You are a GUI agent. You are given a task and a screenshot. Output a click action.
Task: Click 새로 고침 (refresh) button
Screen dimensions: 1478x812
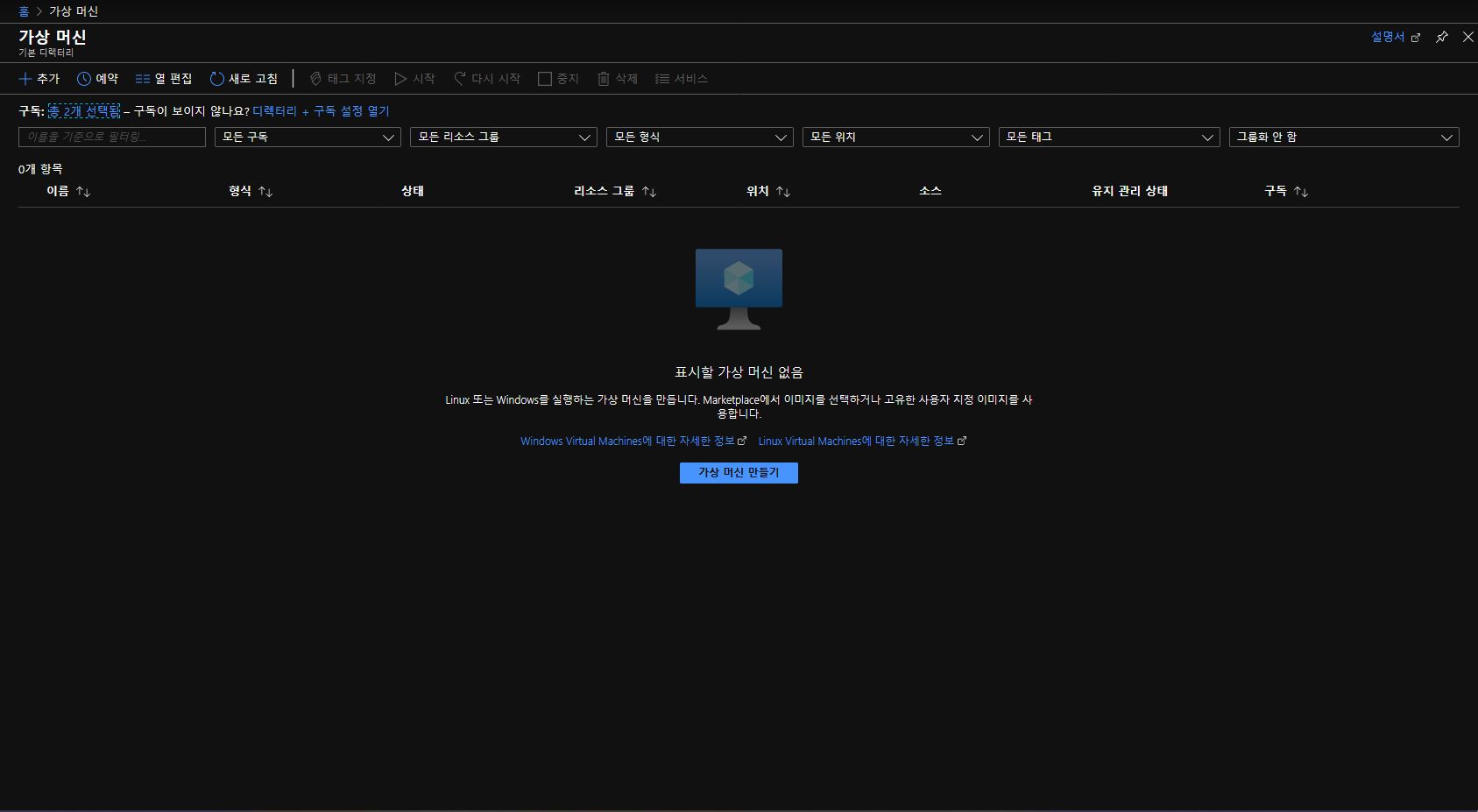[x=244, y=79]
